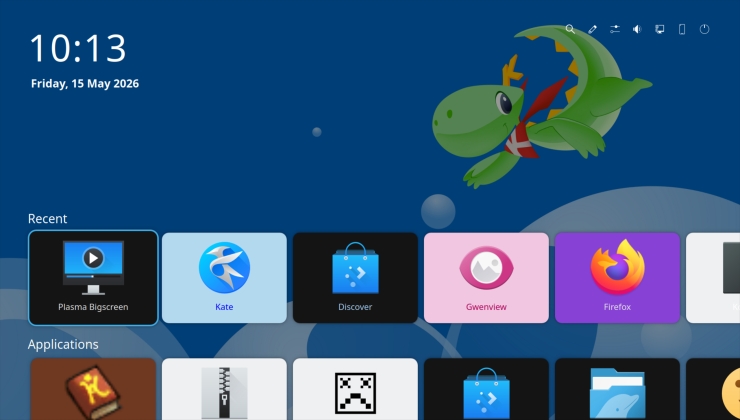
Task: Open the Gwenview tile
Action: [x=486, y=277]
